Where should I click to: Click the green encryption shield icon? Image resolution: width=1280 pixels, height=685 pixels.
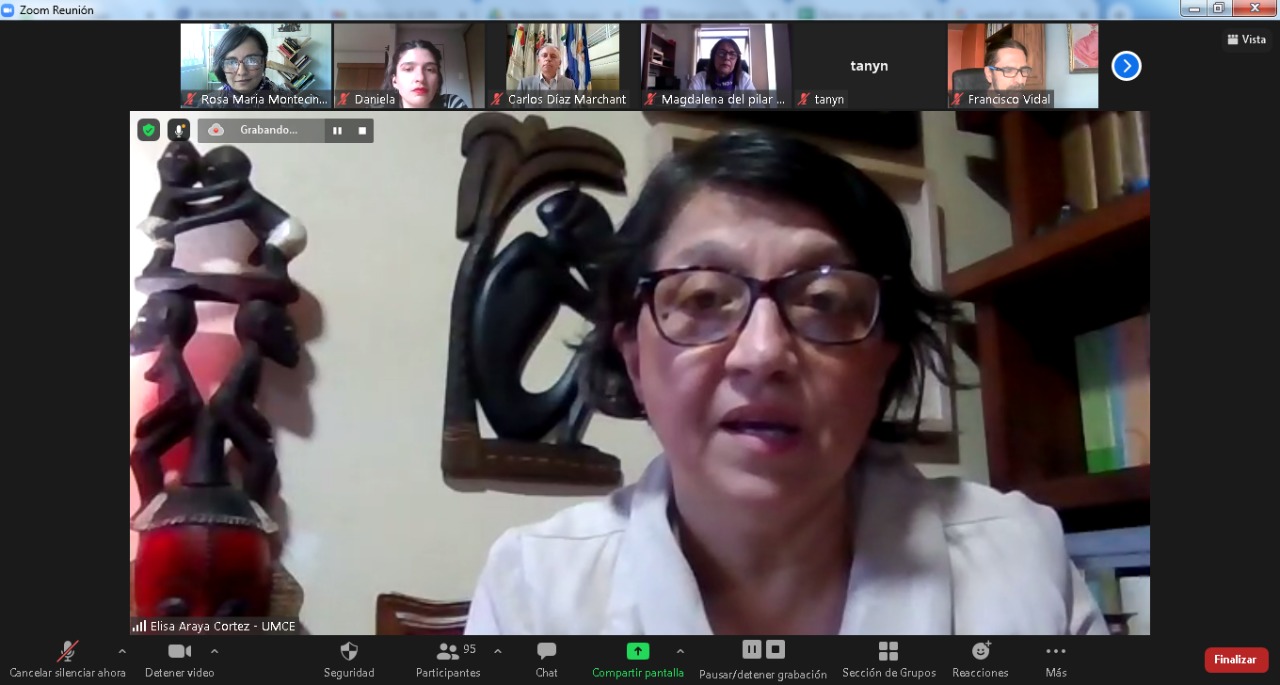[148, 130]
